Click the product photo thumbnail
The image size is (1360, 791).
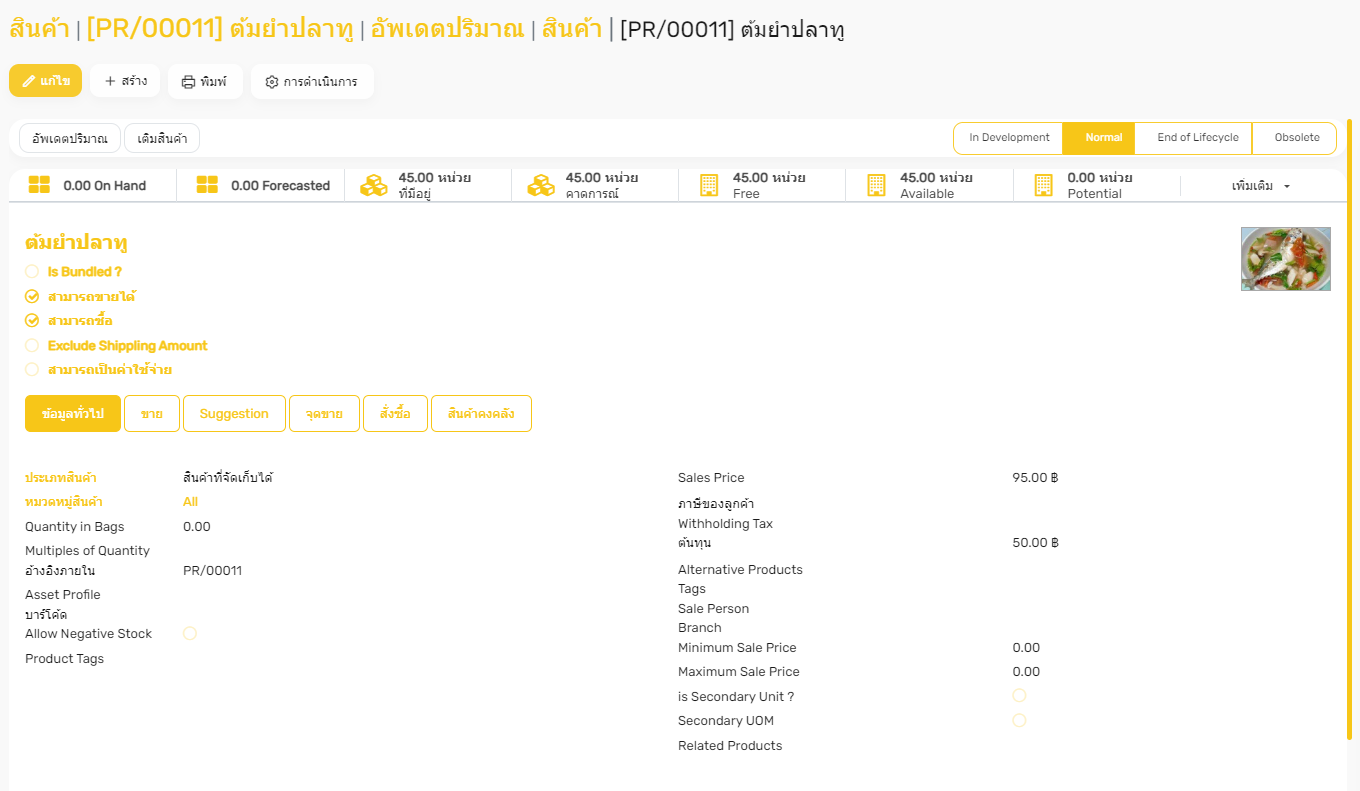coord(1285,259)
